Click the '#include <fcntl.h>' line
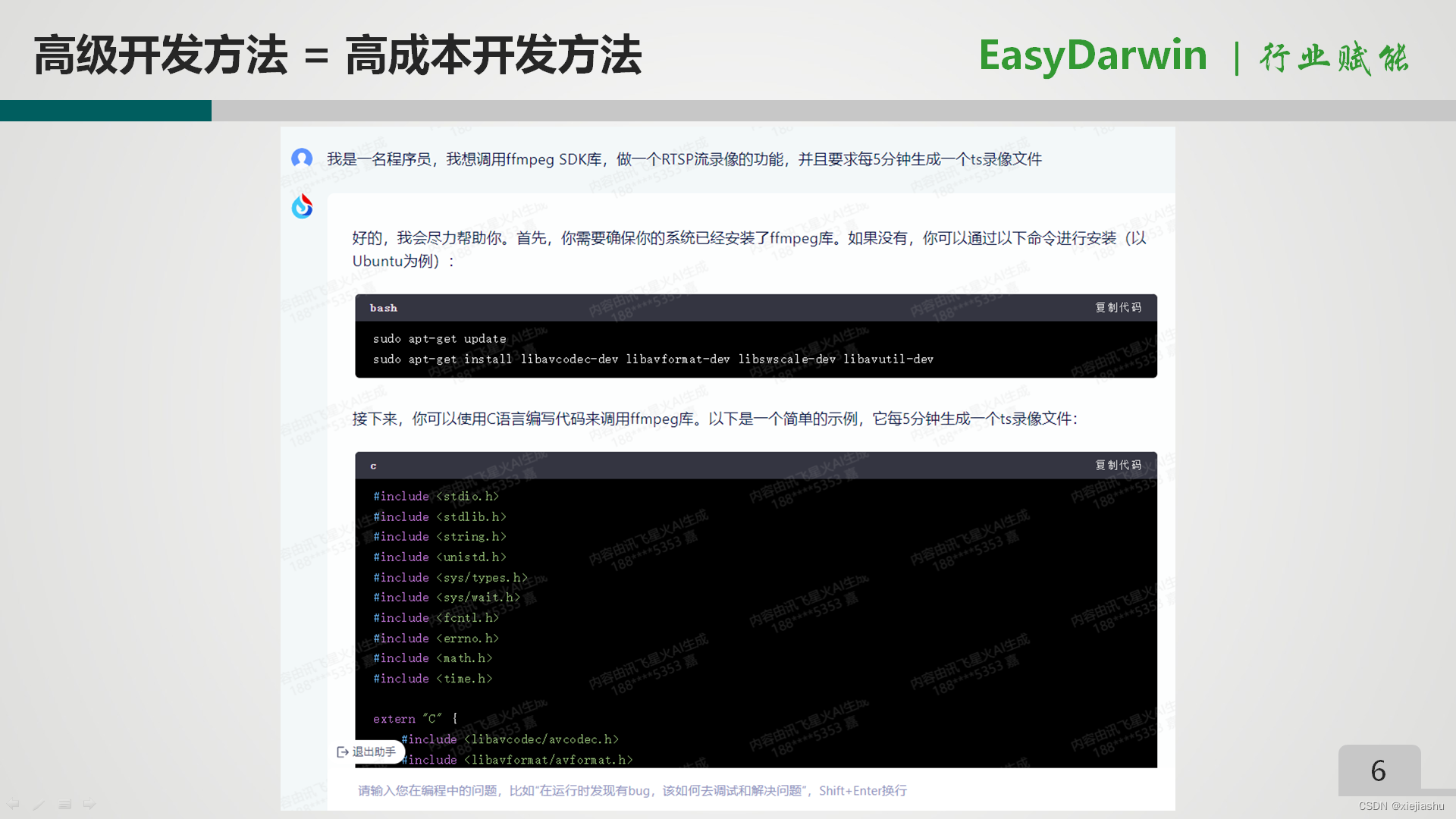The image size is (1456, 819). [436, 617]
